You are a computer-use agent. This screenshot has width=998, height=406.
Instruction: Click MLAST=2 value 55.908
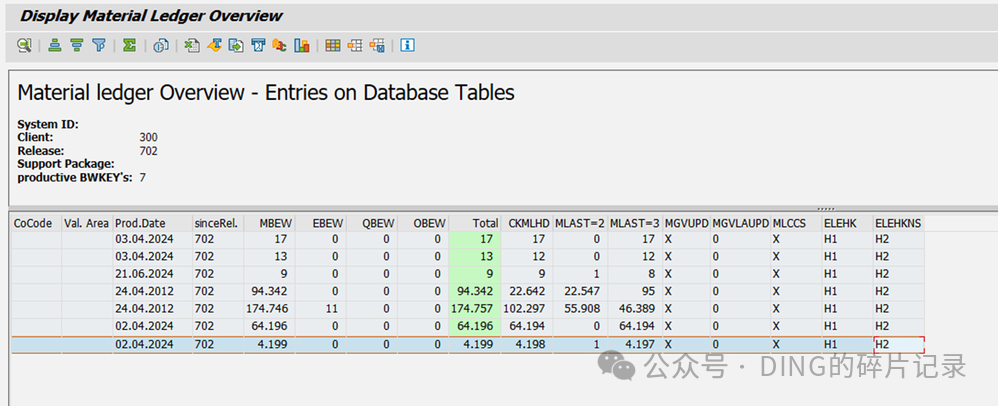tap(580, 309)
